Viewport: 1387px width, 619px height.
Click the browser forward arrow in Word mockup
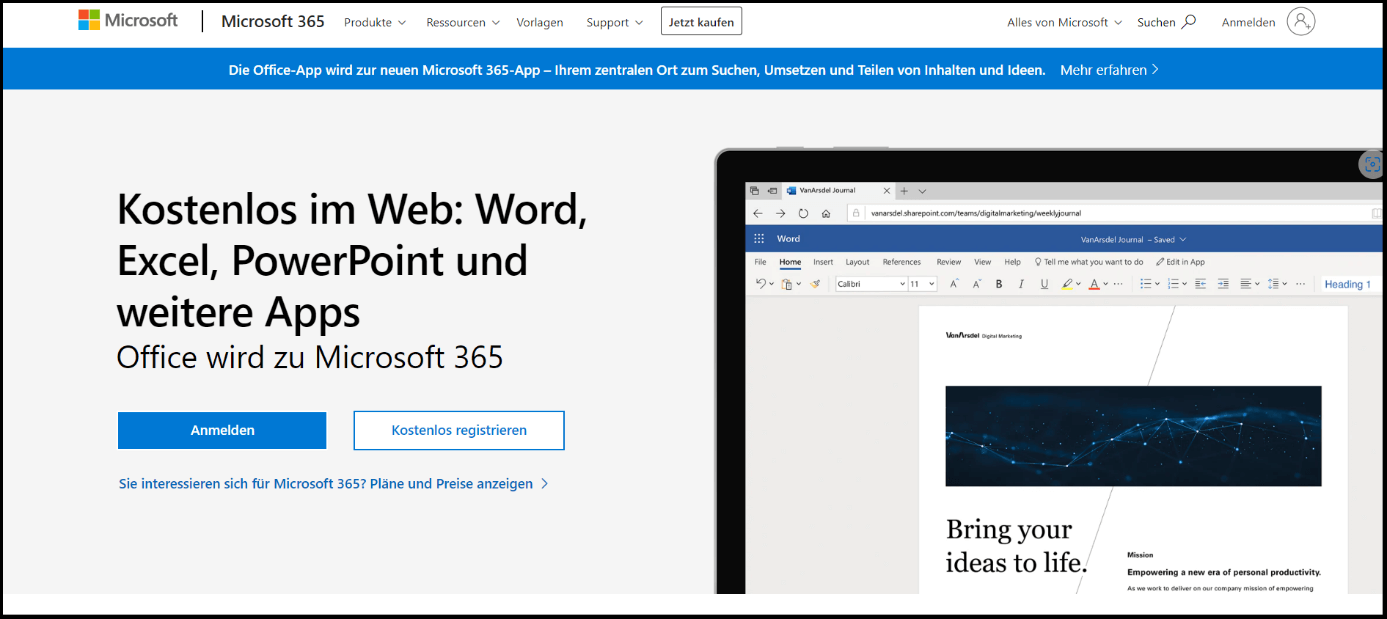click(x=780, y=213)
